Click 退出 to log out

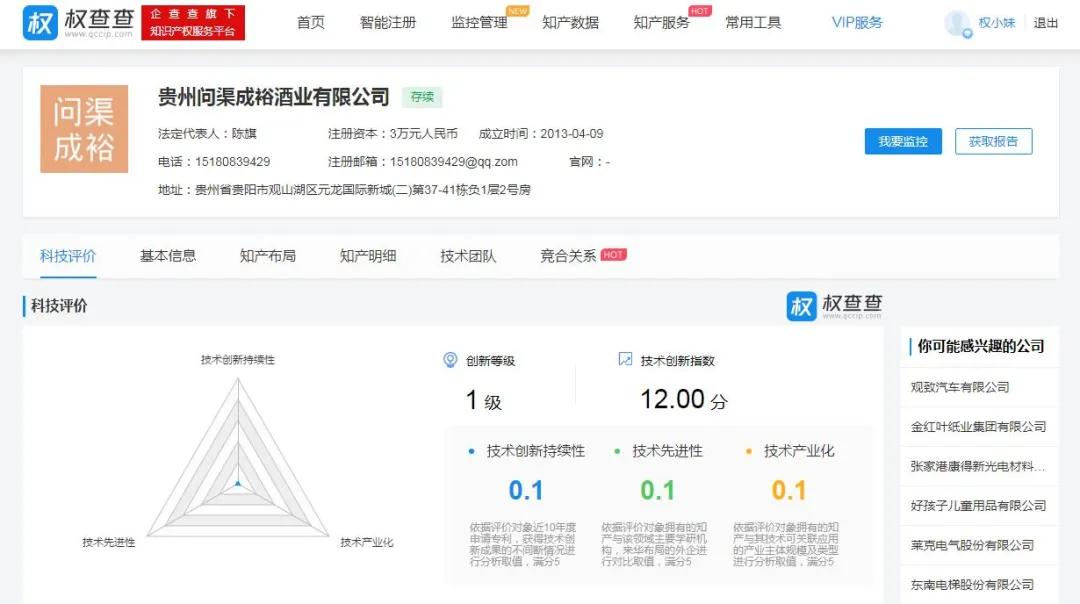point(1046,23)
